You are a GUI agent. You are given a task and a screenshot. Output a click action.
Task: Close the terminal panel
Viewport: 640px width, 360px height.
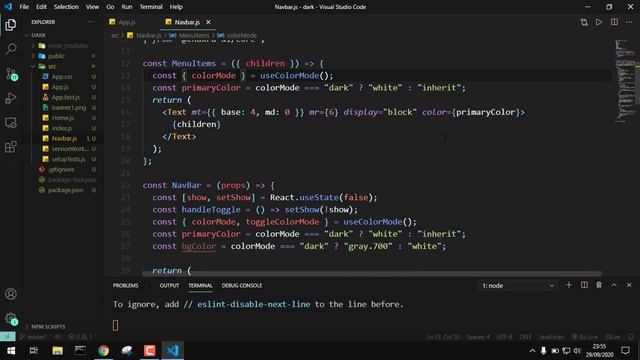pyautogui.click(x=629, y=285)
